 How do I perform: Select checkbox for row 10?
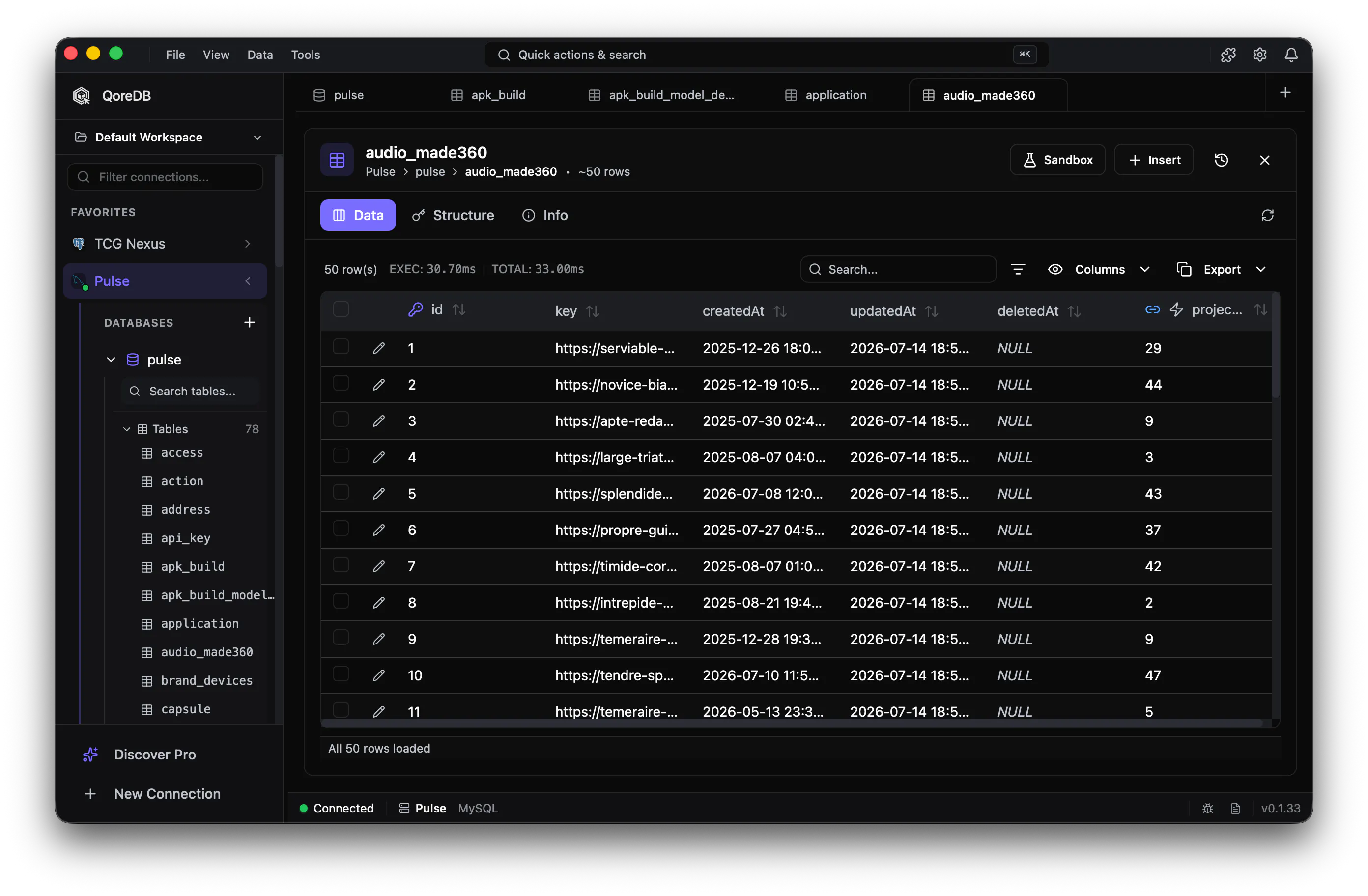(341, 673)
